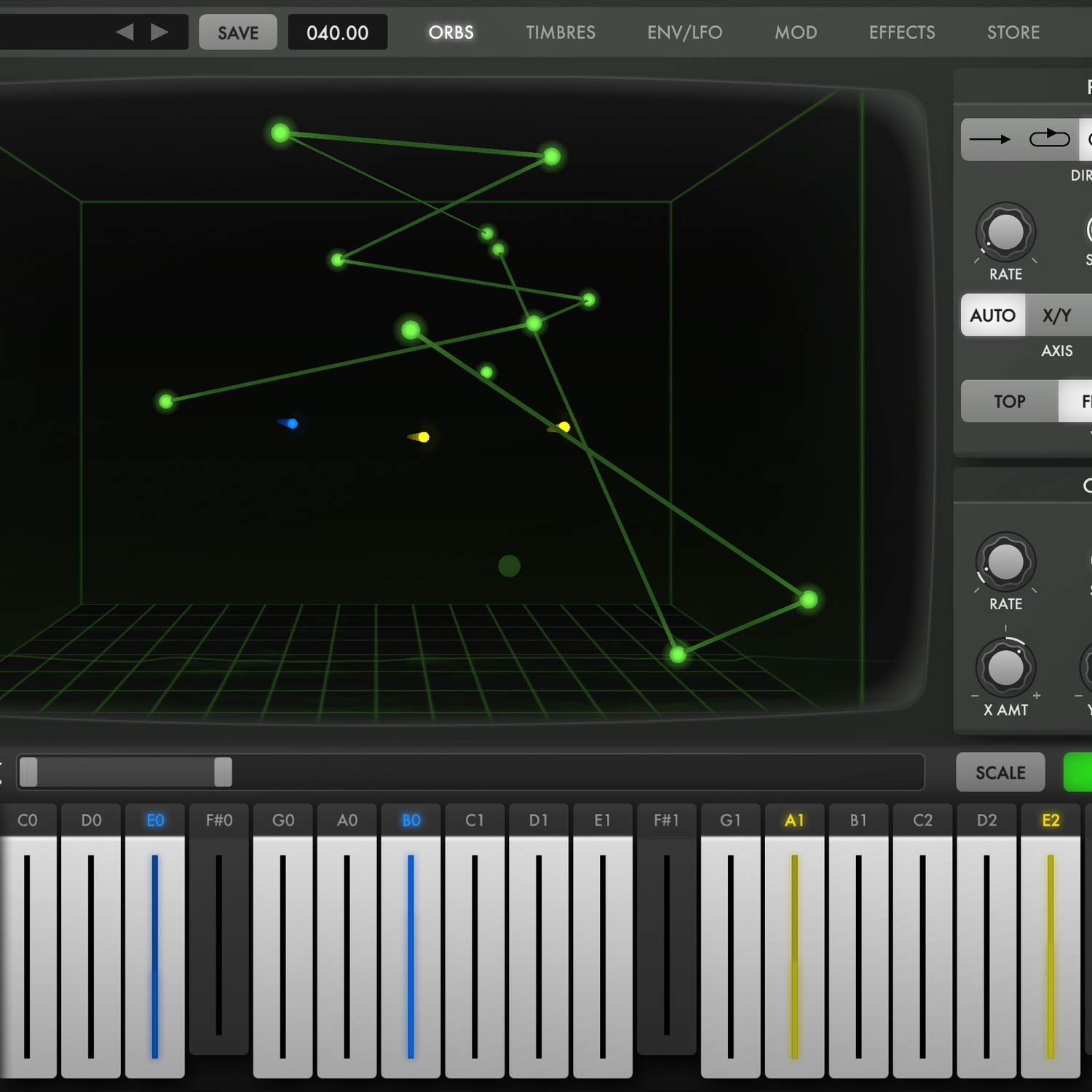Click the 040.00 tempo field
Image resolution: width=1092 pixels, height=1092 pixels.
337,33
